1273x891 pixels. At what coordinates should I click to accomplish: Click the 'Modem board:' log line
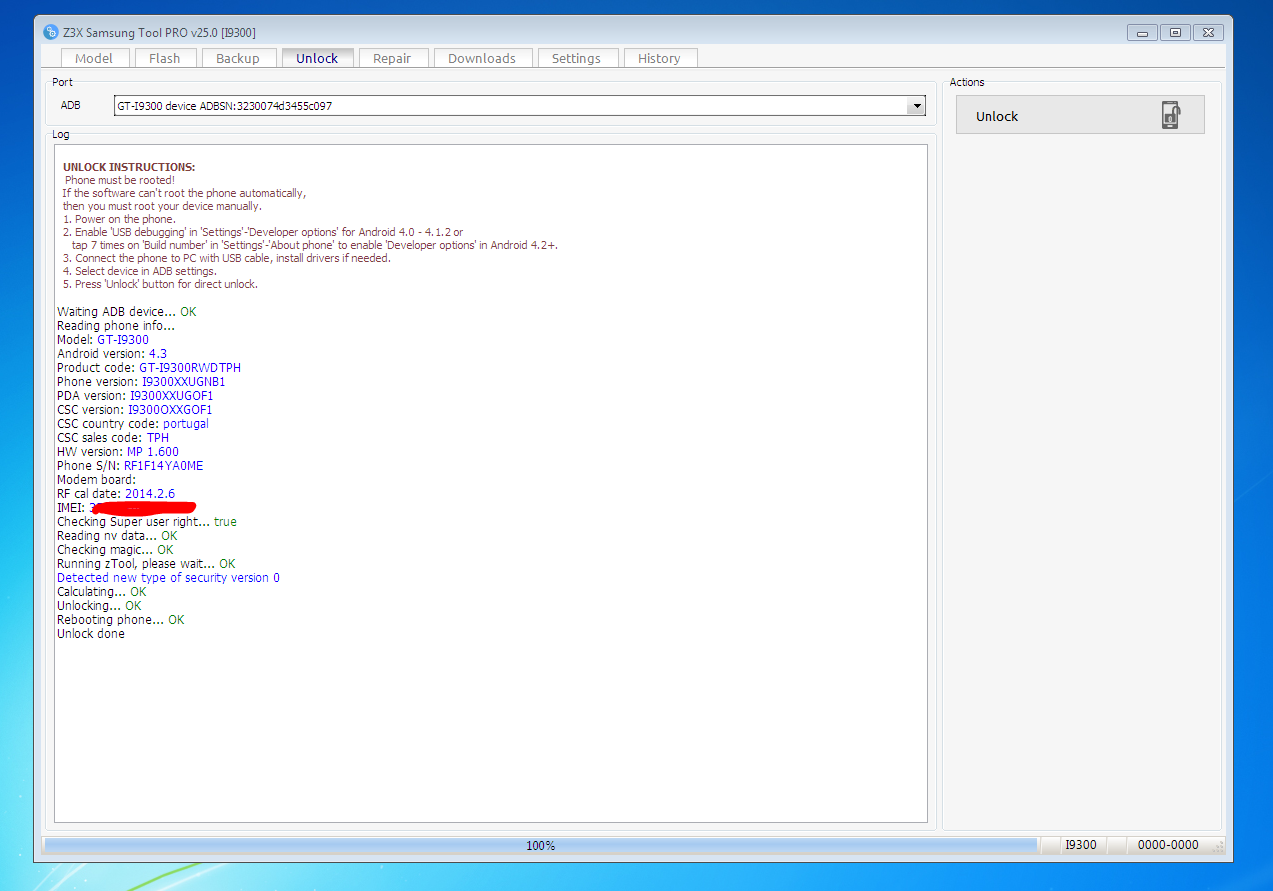click(x=96, y=480)
